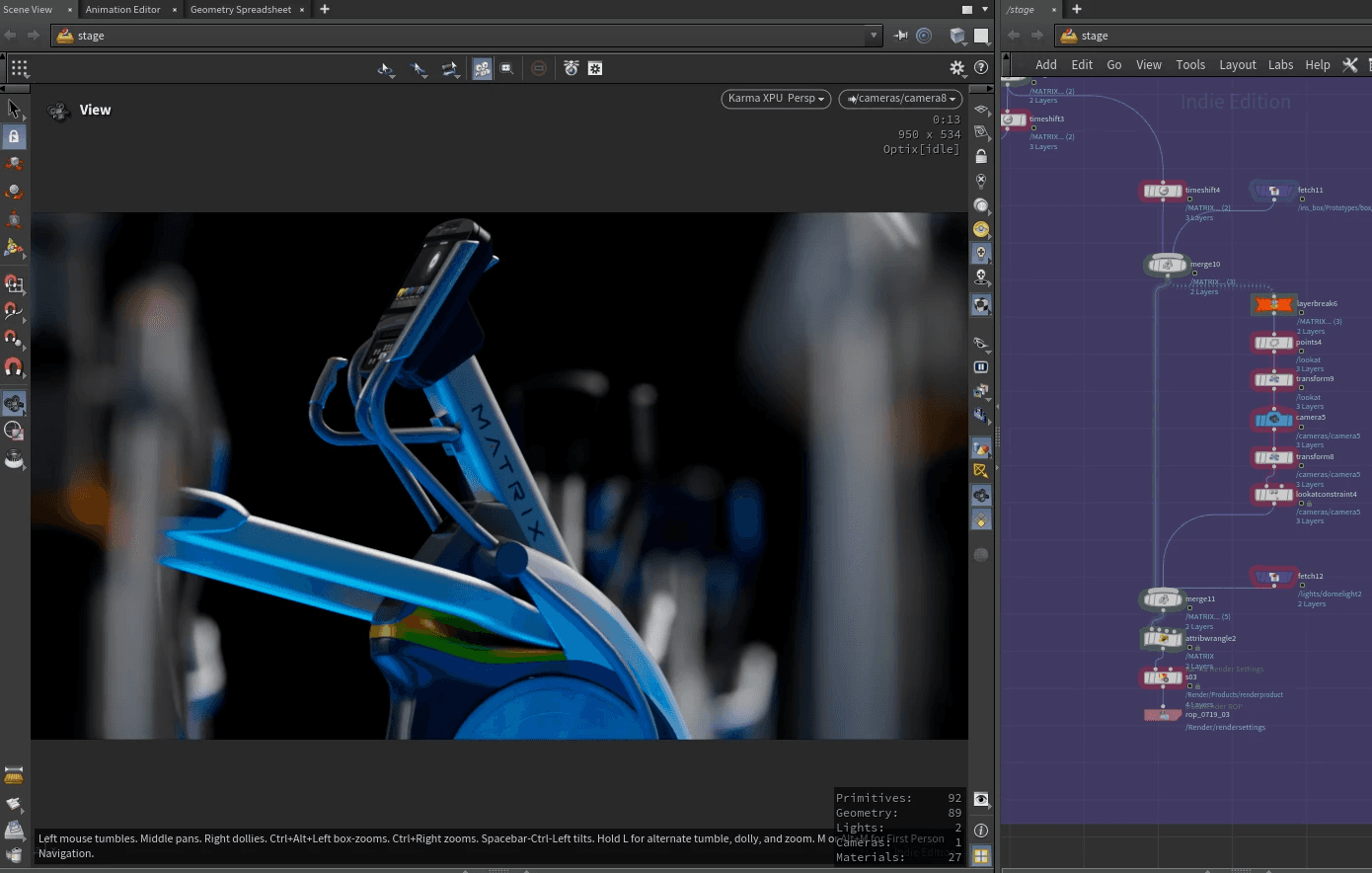This screenshot has height=873, width=1372.
Task: Click the info circle icon at the bottom right of the viewport
Action: 981,831
